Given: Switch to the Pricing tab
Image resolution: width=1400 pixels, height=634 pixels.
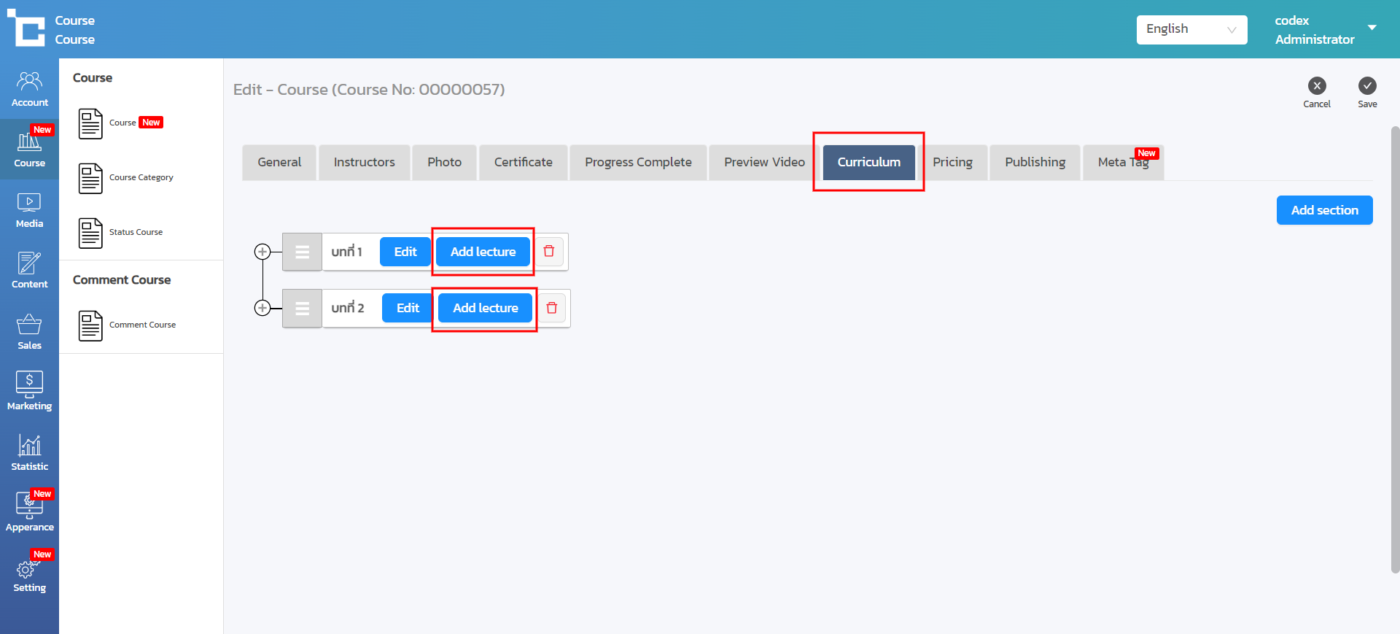Looking at the screenshot, I should (x=952, y=162).
